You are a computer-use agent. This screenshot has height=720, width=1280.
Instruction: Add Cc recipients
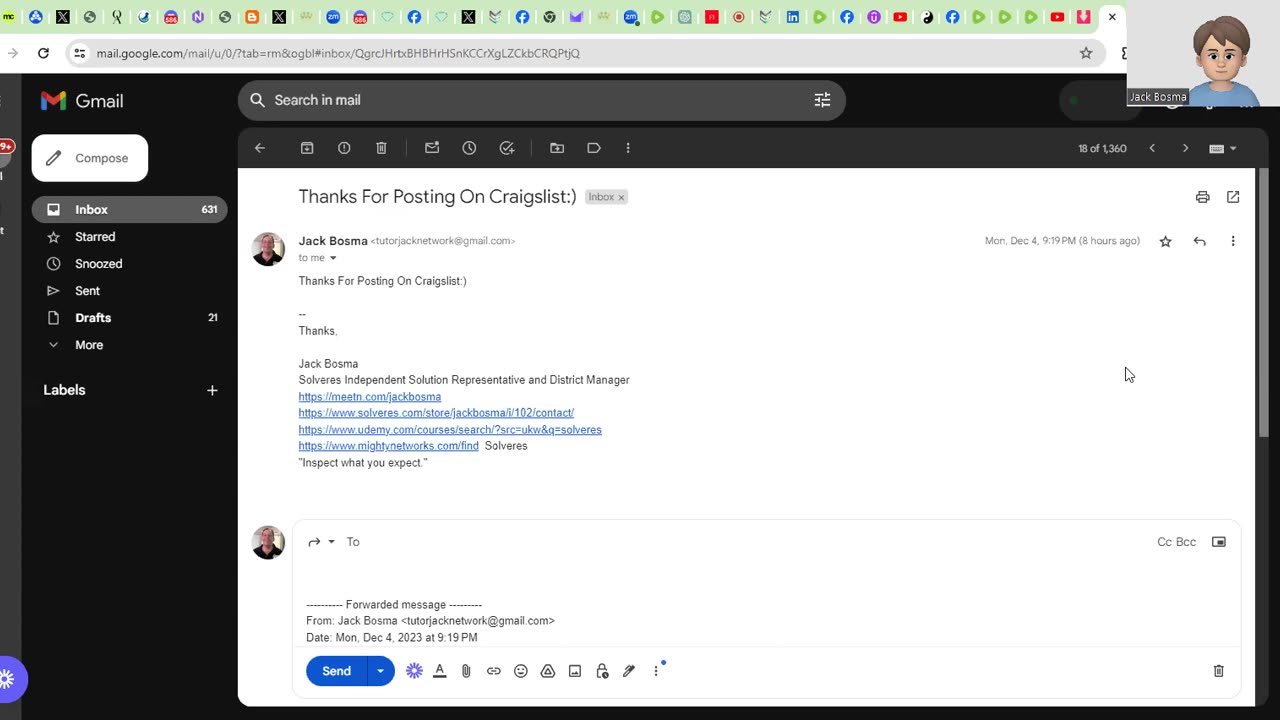click(1164, 542)
